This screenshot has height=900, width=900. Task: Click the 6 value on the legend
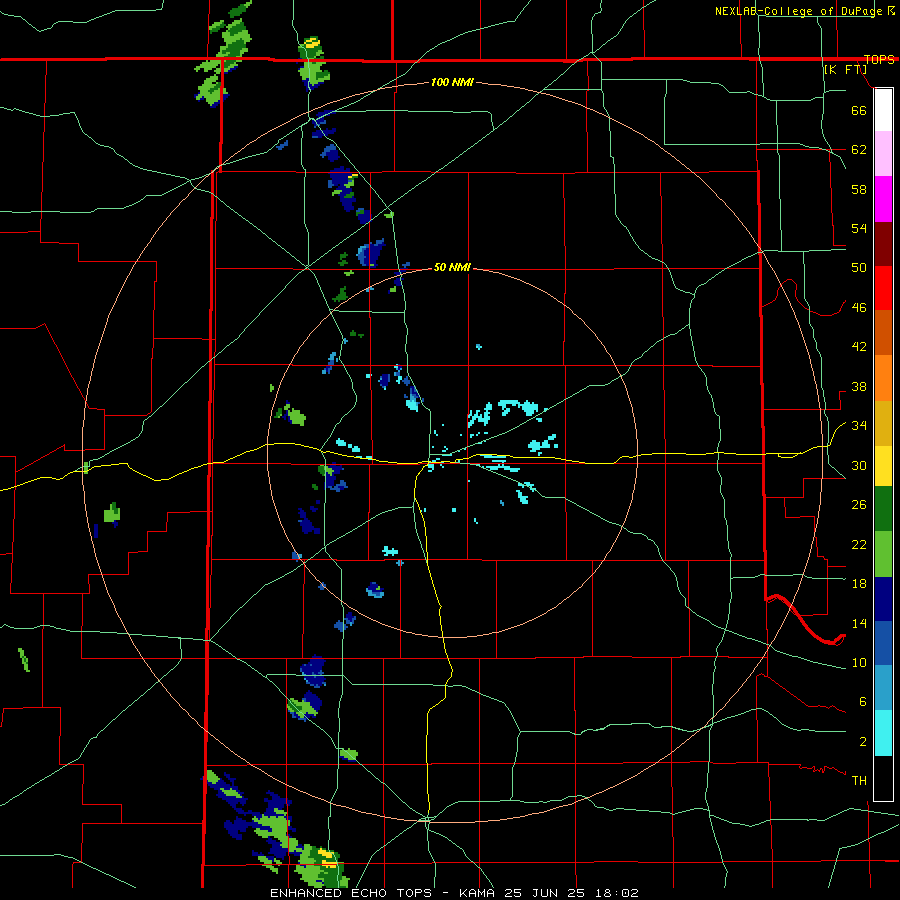[x=863, y=701]
